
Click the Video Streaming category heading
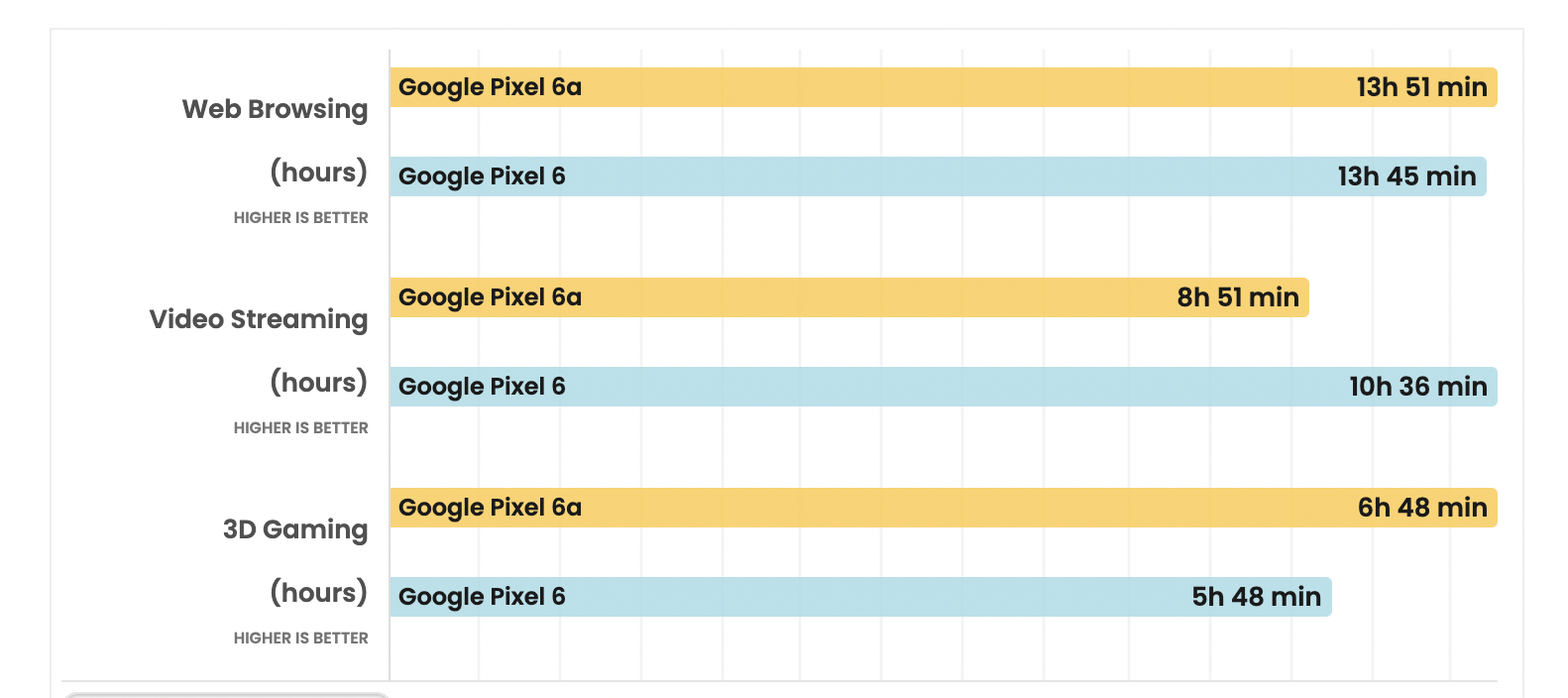click(259, 319)
